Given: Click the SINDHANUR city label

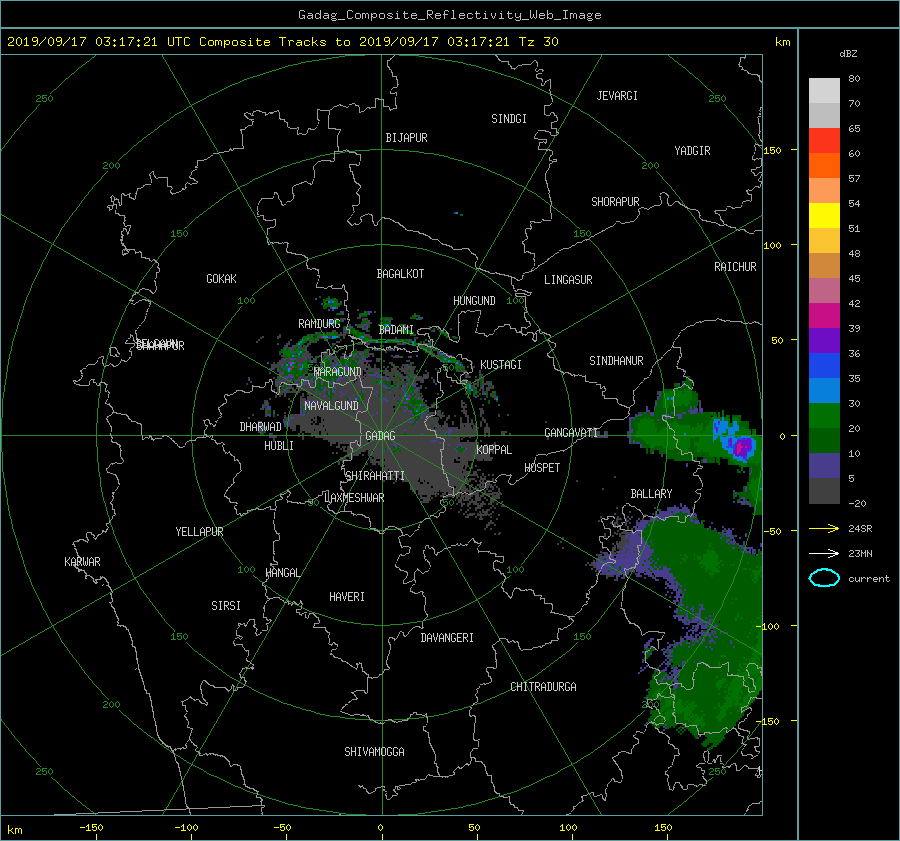Looking at the screenshot, I should (x=616, y=361).
